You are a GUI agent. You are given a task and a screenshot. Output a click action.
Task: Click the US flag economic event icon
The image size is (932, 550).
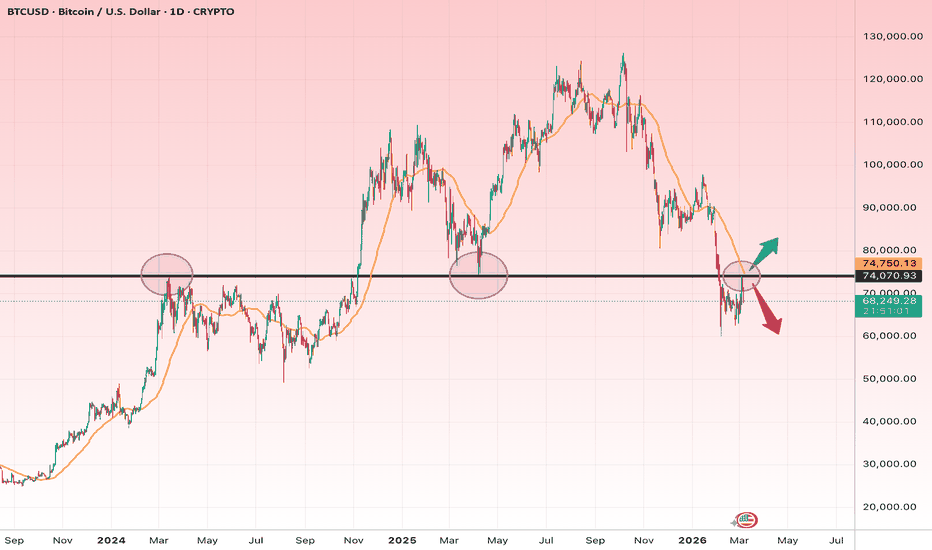point(747,519)
